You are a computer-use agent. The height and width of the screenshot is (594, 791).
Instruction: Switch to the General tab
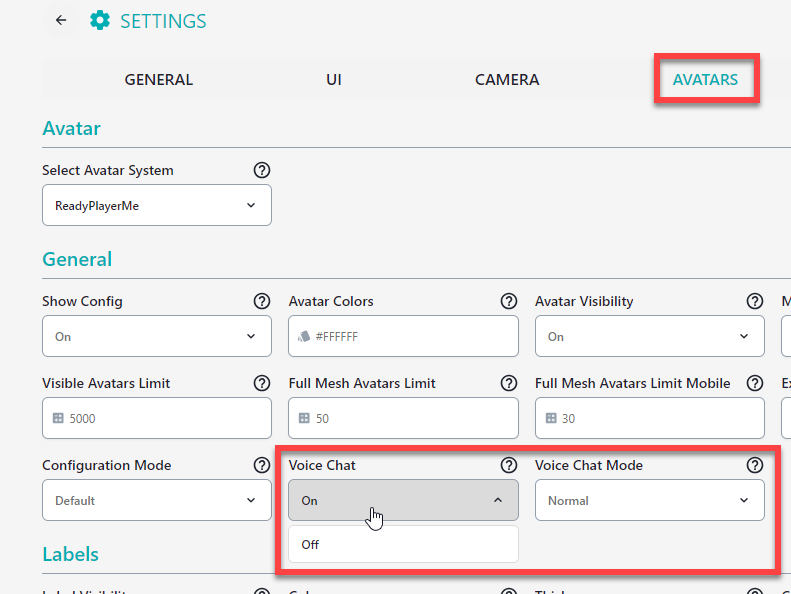coord(158,79)
